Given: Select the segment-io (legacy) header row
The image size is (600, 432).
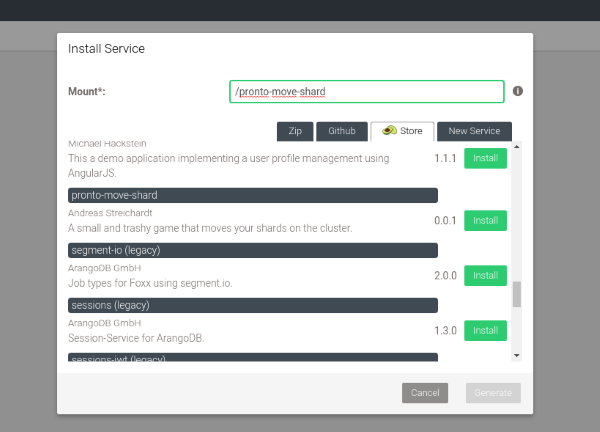Looking at the screenshot, I should coord(252,250).
